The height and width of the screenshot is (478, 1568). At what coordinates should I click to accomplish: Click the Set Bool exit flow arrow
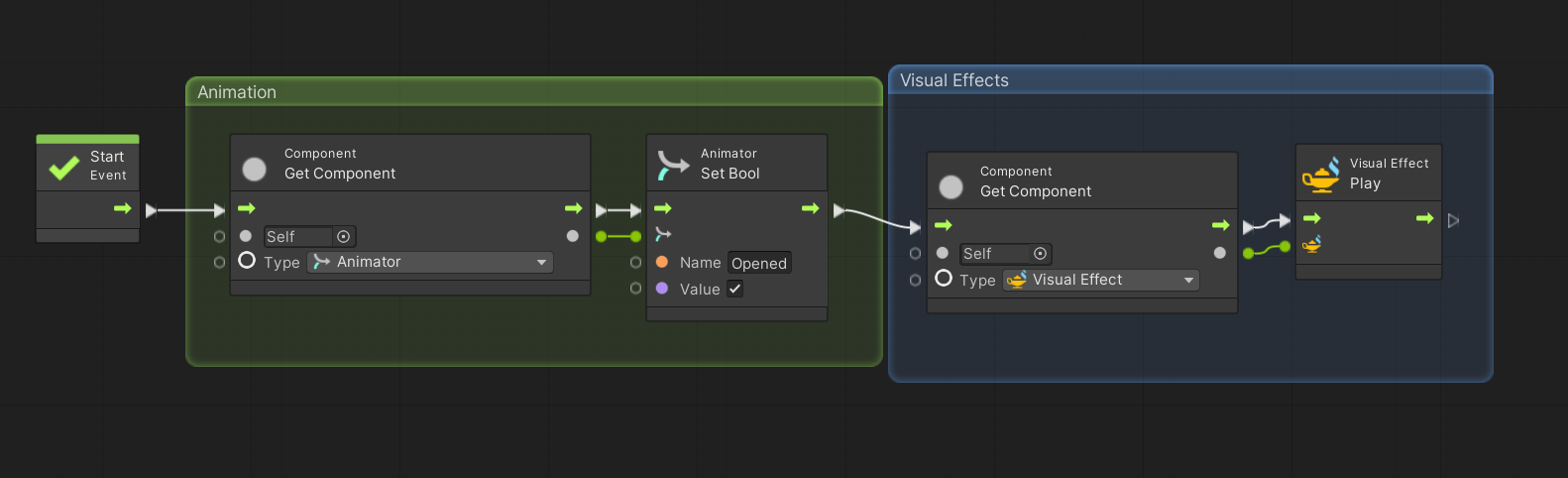[x=810, y=208]
